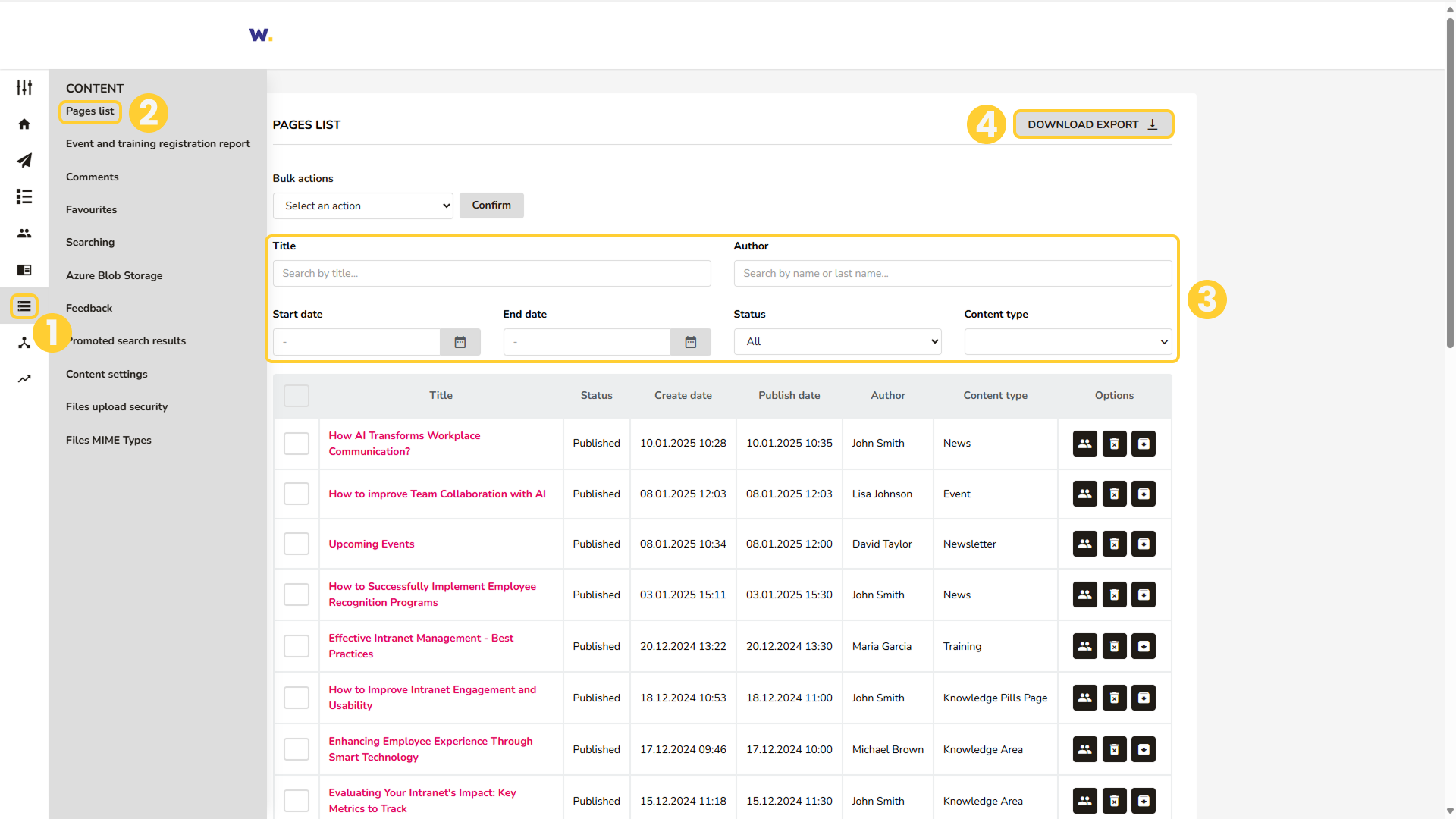1456x819 pixels.
Task: Tick the select-all checkbox in table header
Action: click(x=297, y=396)
